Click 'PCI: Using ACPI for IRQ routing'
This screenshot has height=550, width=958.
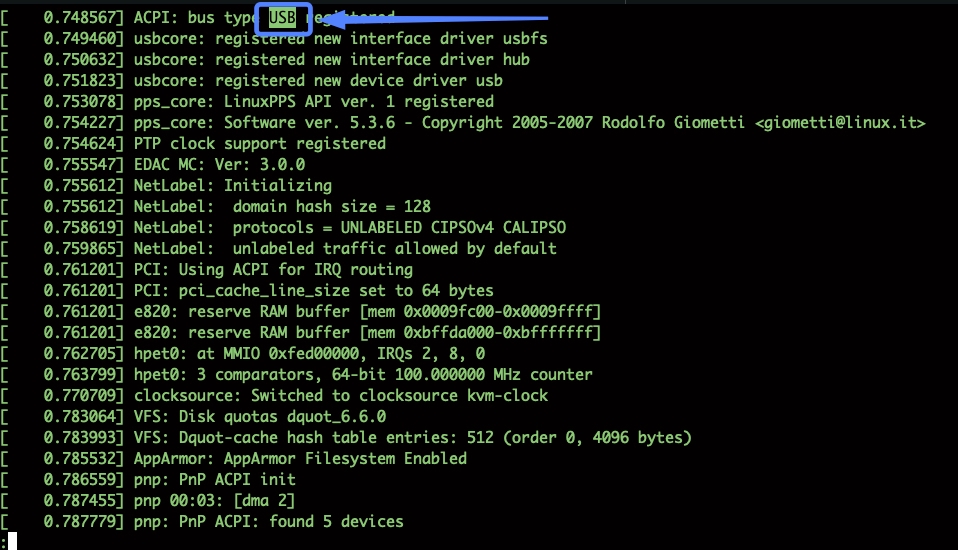(x=272, y=269)
